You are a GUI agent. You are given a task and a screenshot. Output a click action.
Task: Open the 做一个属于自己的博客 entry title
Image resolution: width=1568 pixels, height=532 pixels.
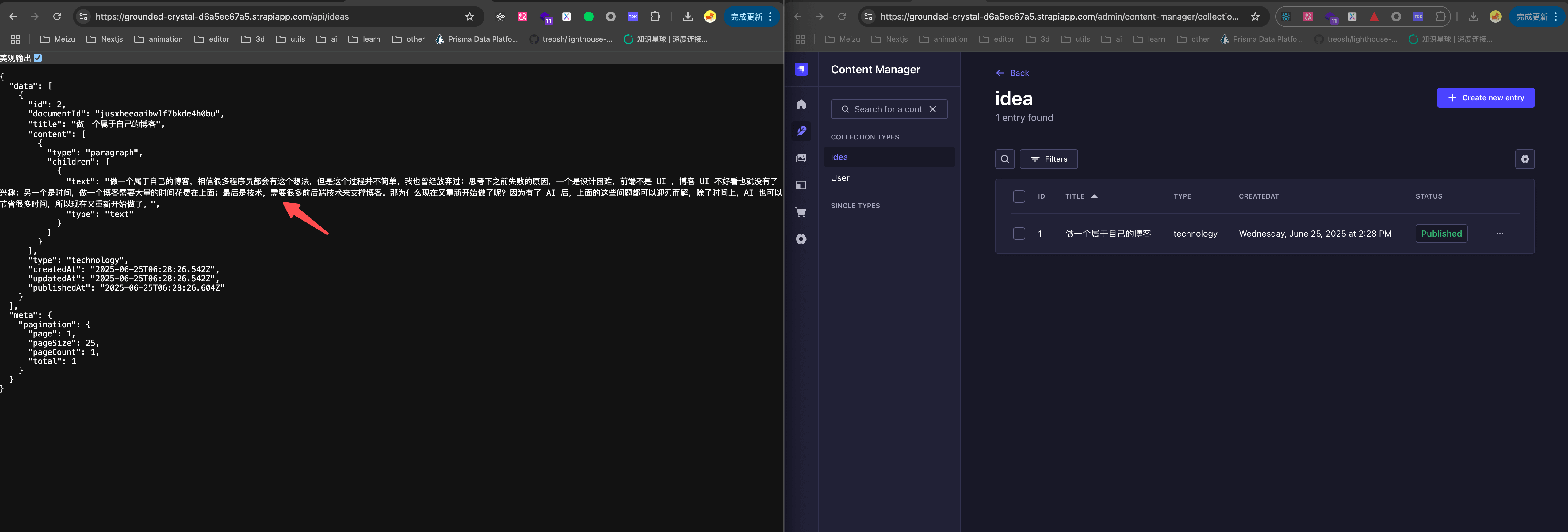pos(1108,234)
